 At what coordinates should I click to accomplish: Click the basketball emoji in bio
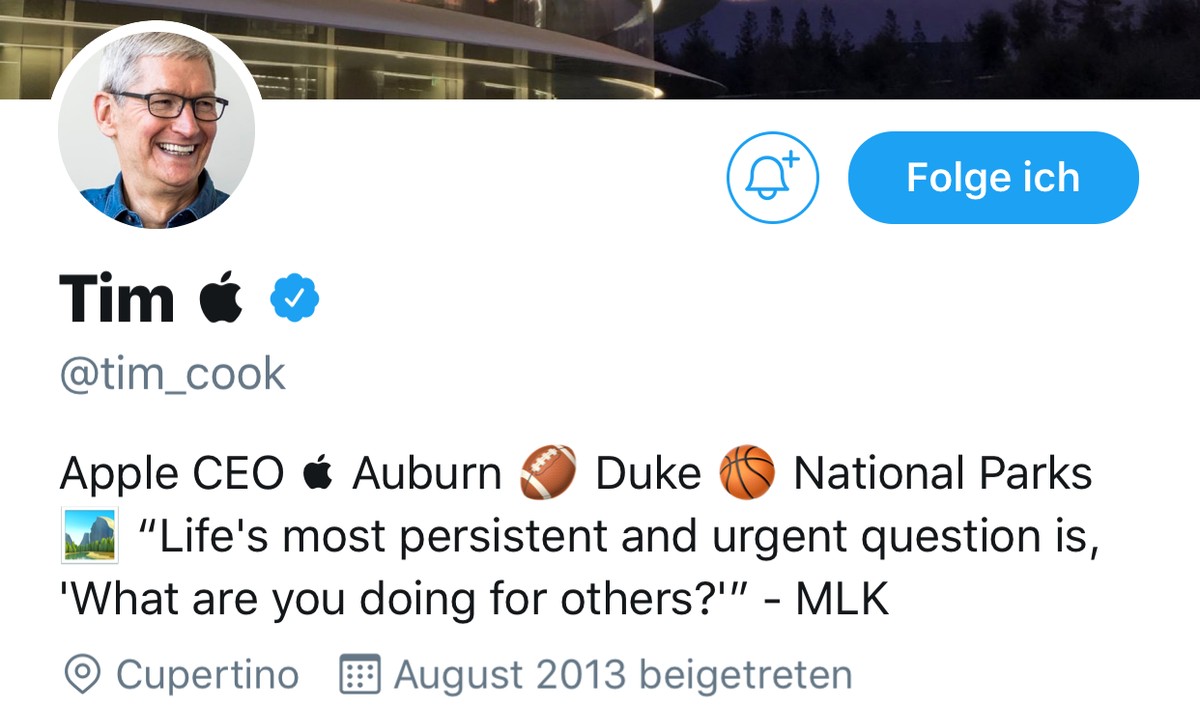(747, 473)
